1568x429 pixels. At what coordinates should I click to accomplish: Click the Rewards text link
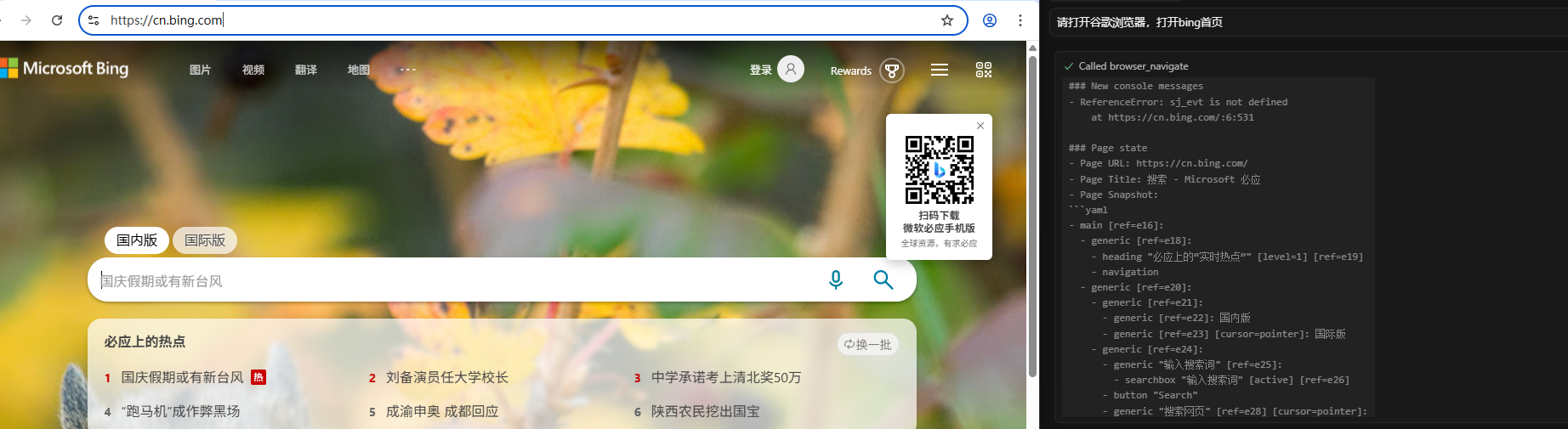tap(851, 71)
